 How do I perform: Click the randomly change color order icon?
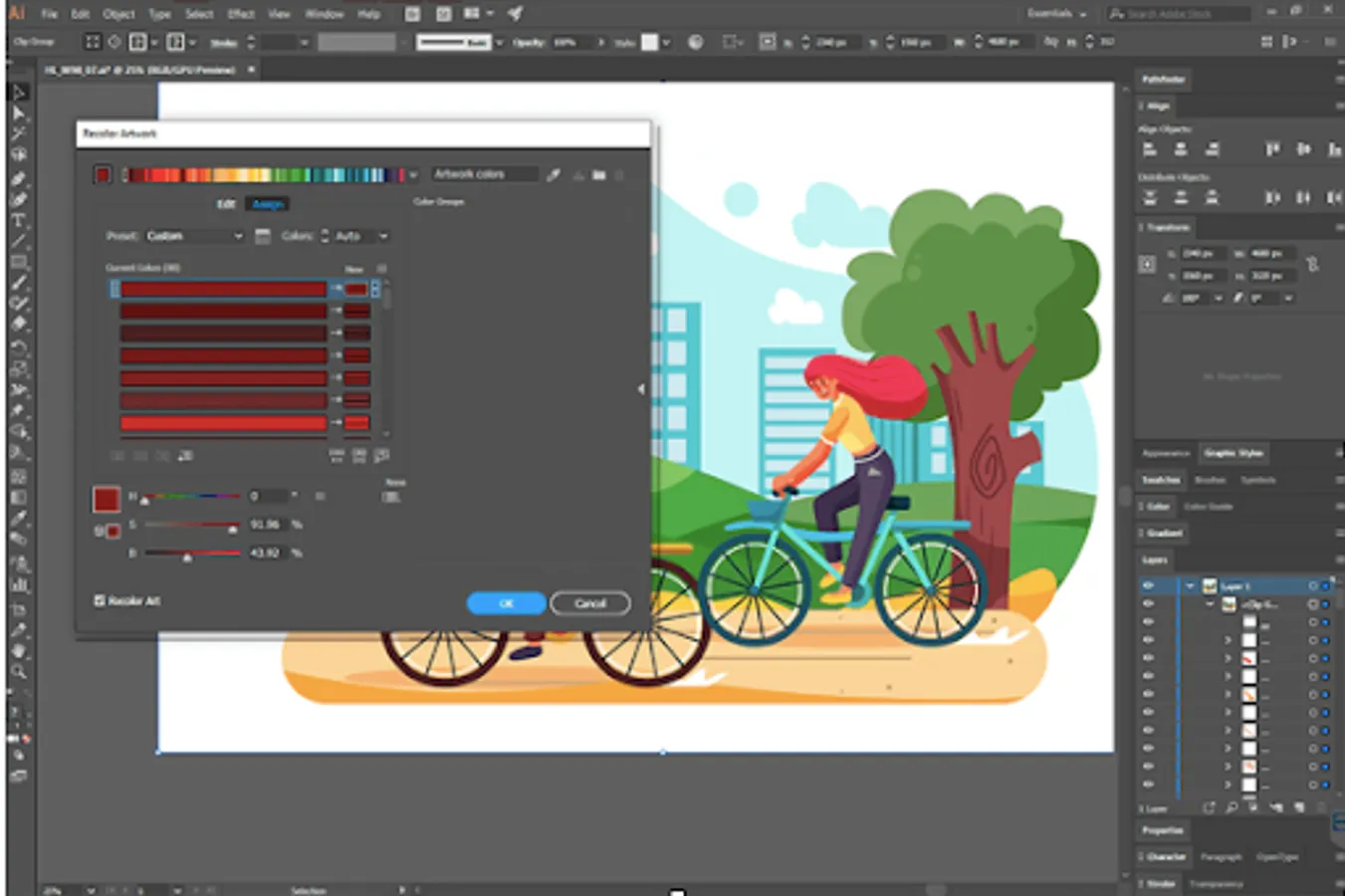[336, 456]
